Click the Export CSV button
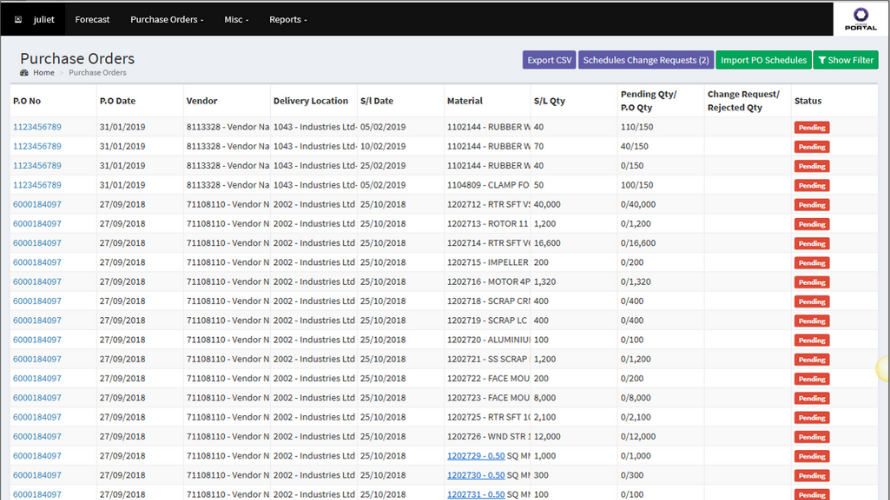The height and width of the screenshot is (500, 890). pyautogui.click(x=549, y=60)
